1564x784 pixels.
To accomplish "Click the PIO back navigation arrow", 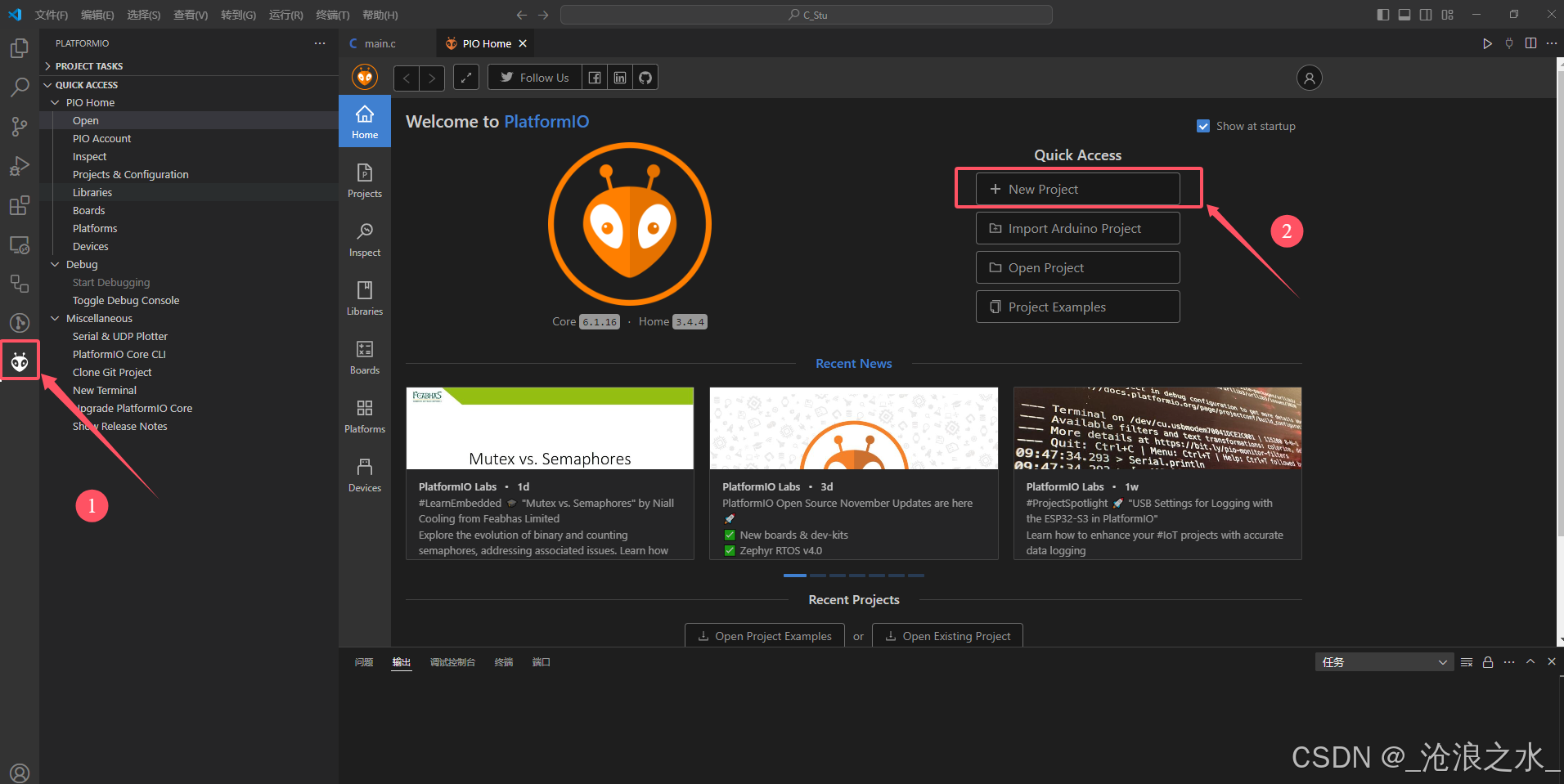I will 407,78.
